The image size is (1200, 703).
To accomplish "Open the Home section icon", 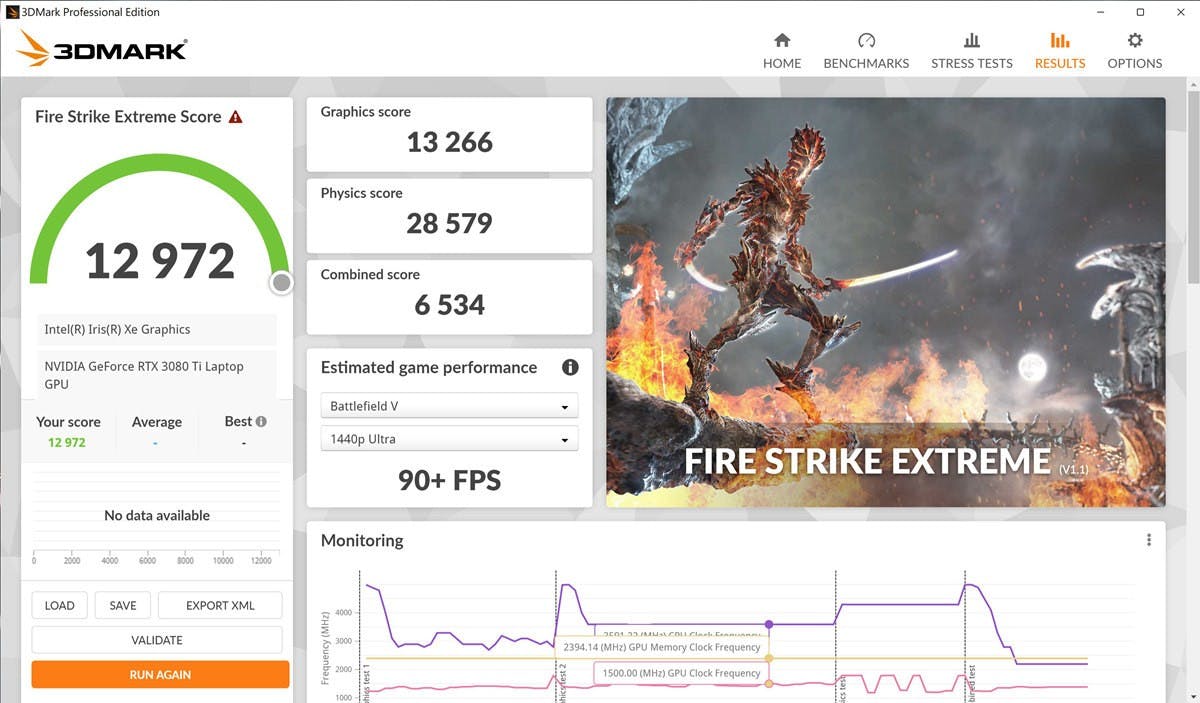I will [x=782, y=41].
